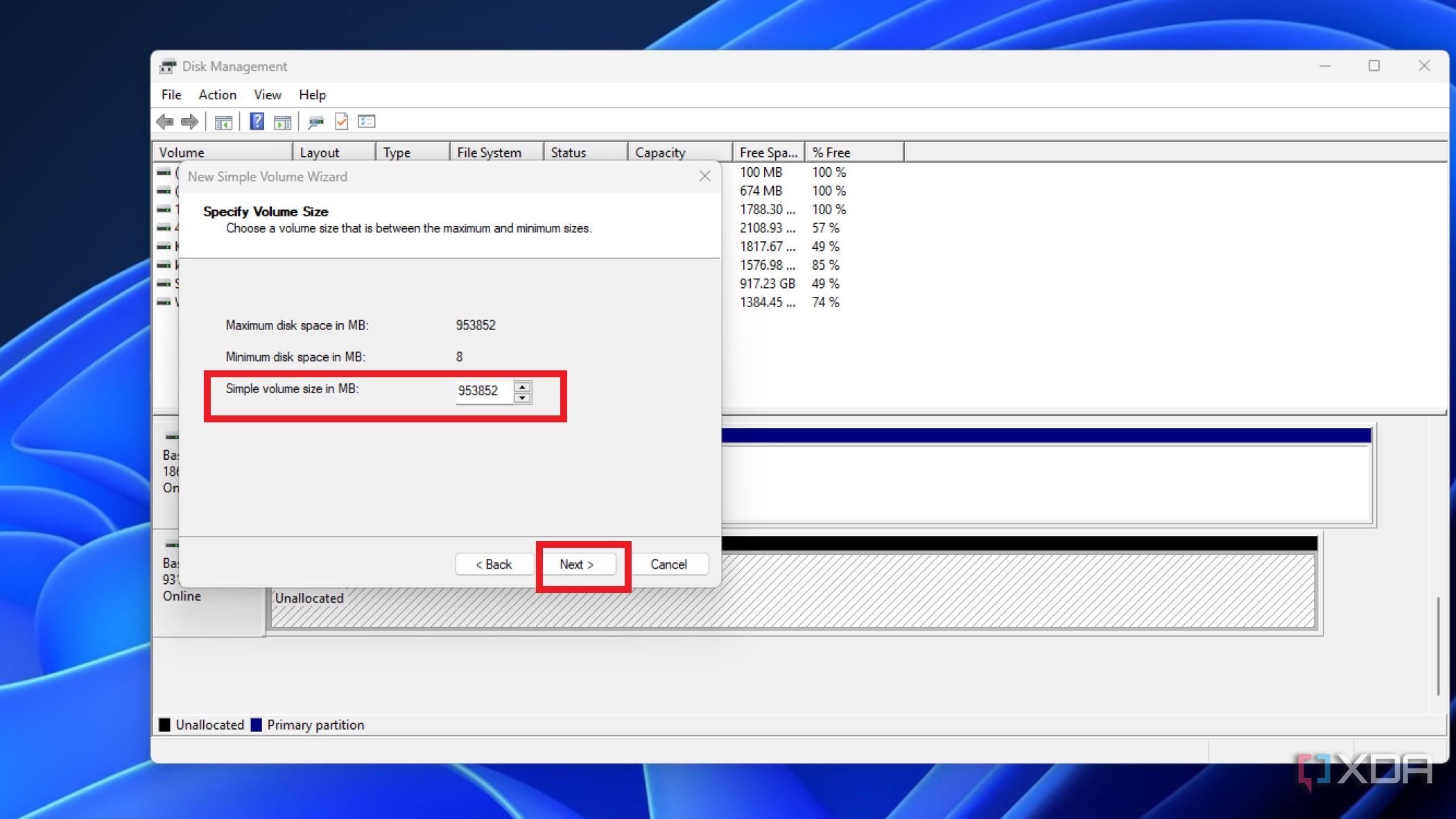Sort by the Free Space column header

pyautogui.click(x=769, y=153)
